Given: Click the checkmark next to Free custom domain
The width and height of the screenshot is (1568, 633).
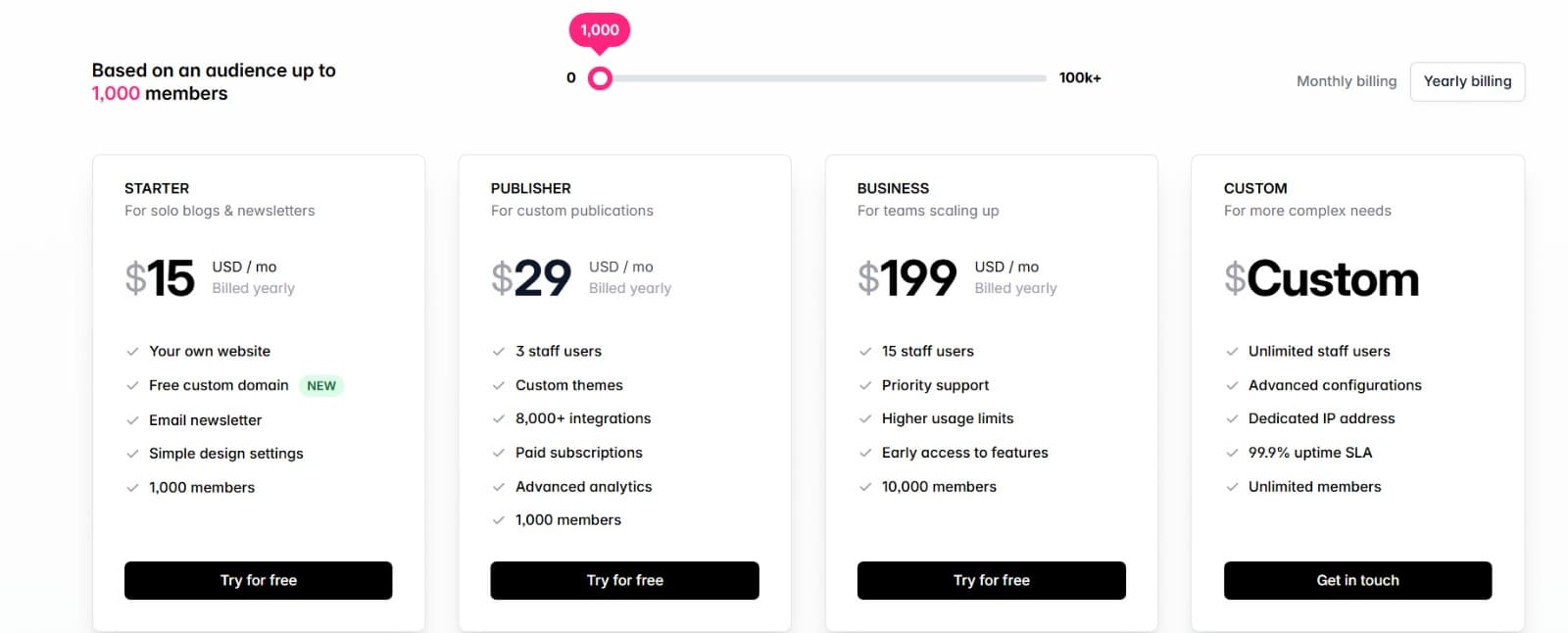Looking at the screenshot, I should 131,384.
